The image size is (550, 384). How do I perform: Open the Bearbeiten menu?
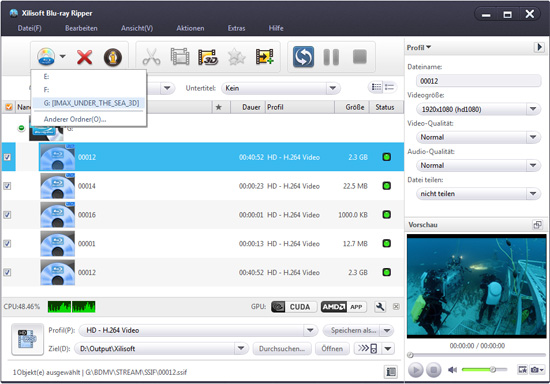(x=81, y=28)
